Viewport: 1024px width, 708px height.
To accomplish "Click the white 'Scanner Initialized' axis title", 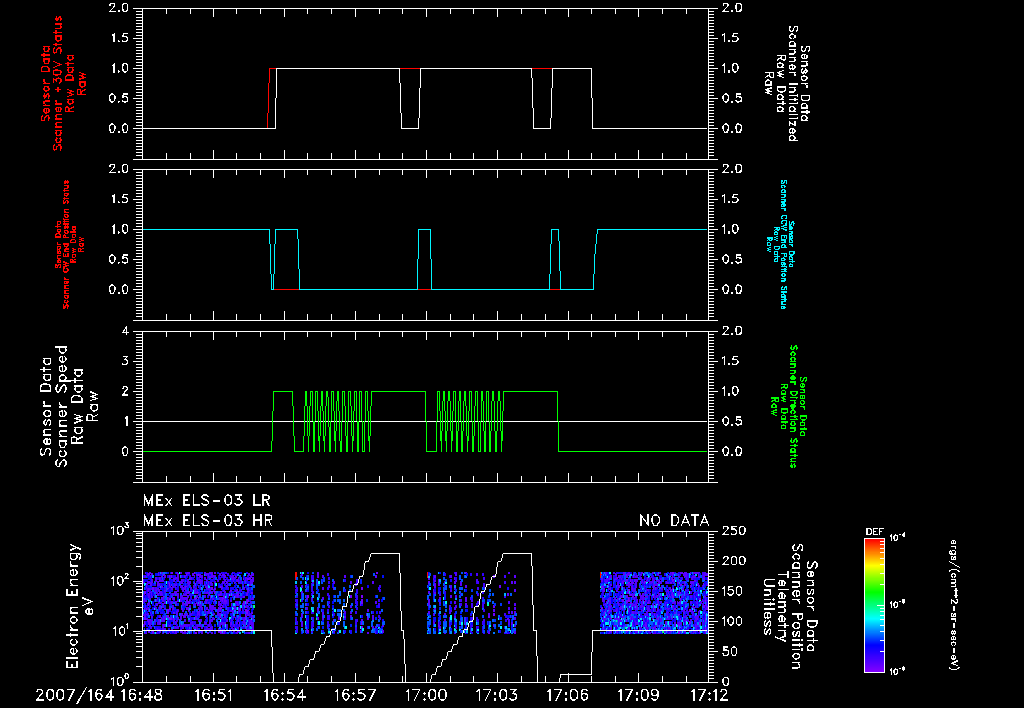I will 786,83.
